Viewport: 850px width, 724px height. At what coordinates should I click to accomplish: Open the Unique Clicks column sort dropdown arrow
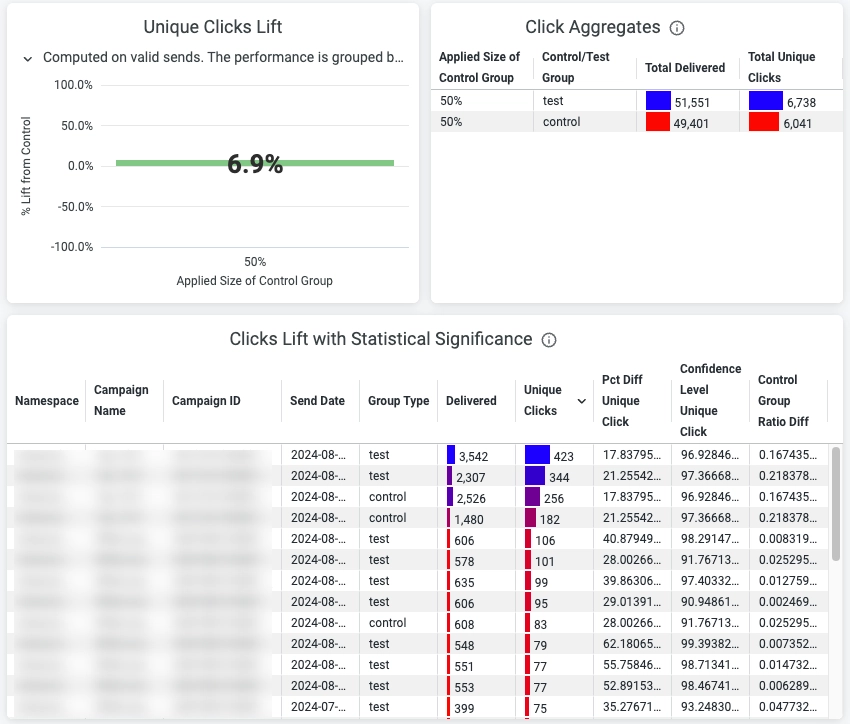point(582,401)
